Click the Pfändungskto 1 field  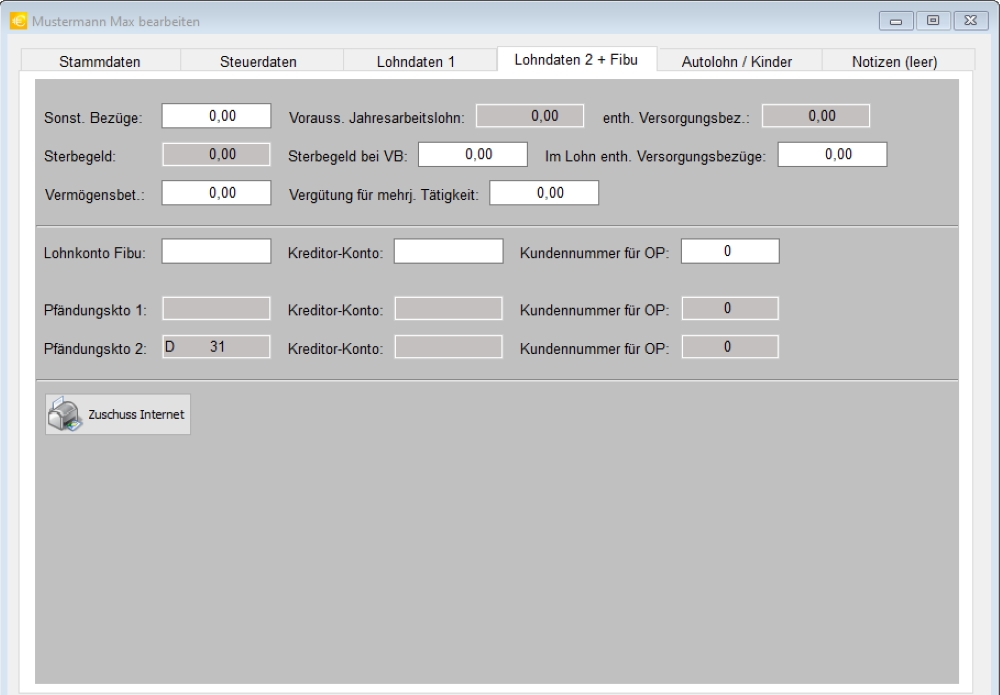(x=216, y=309)
